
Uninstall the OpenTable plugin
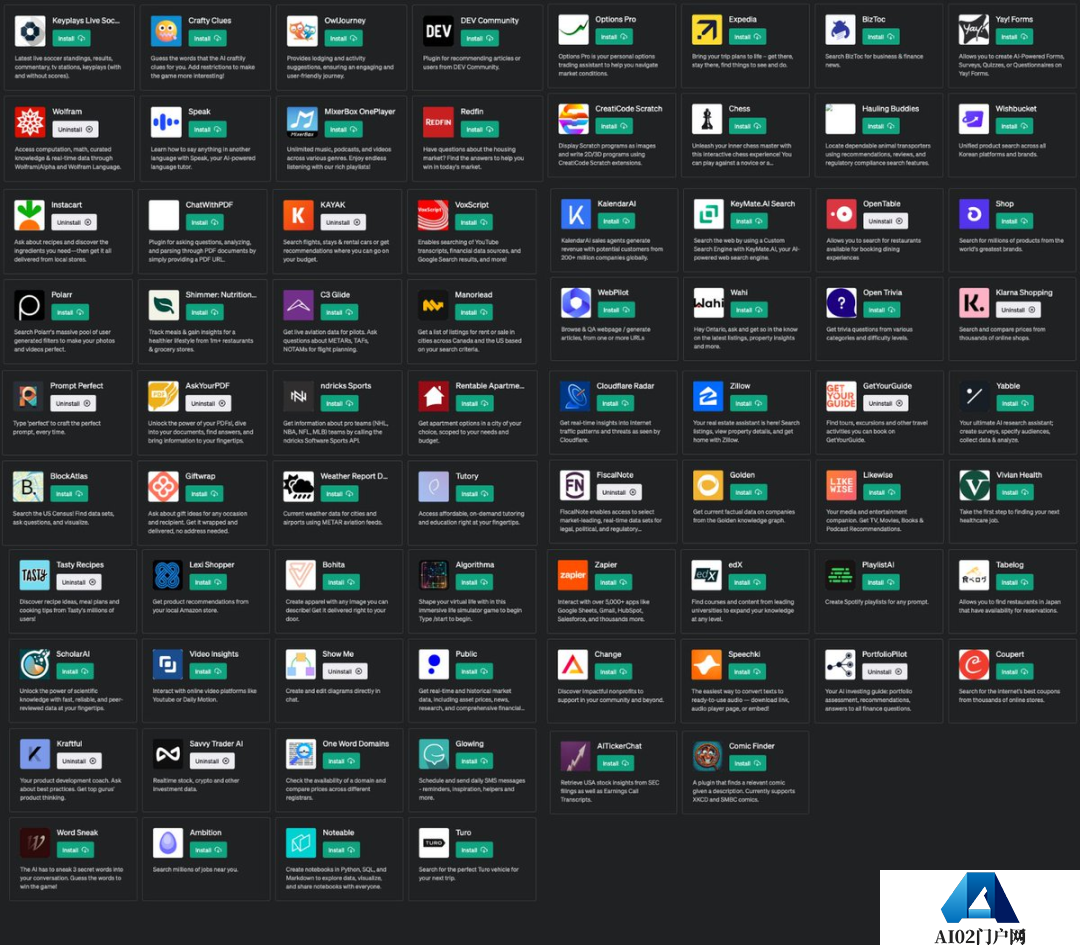pyautogui.click(x=885, y=221)
